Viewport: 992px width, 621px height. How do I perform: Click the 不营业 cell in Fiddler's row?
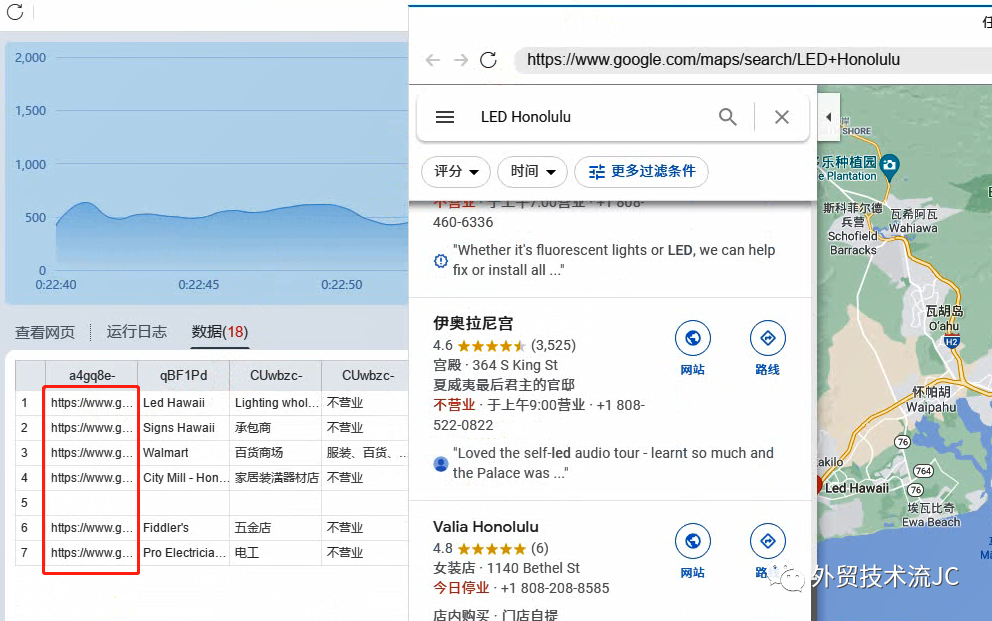click(x=366, y=527)
